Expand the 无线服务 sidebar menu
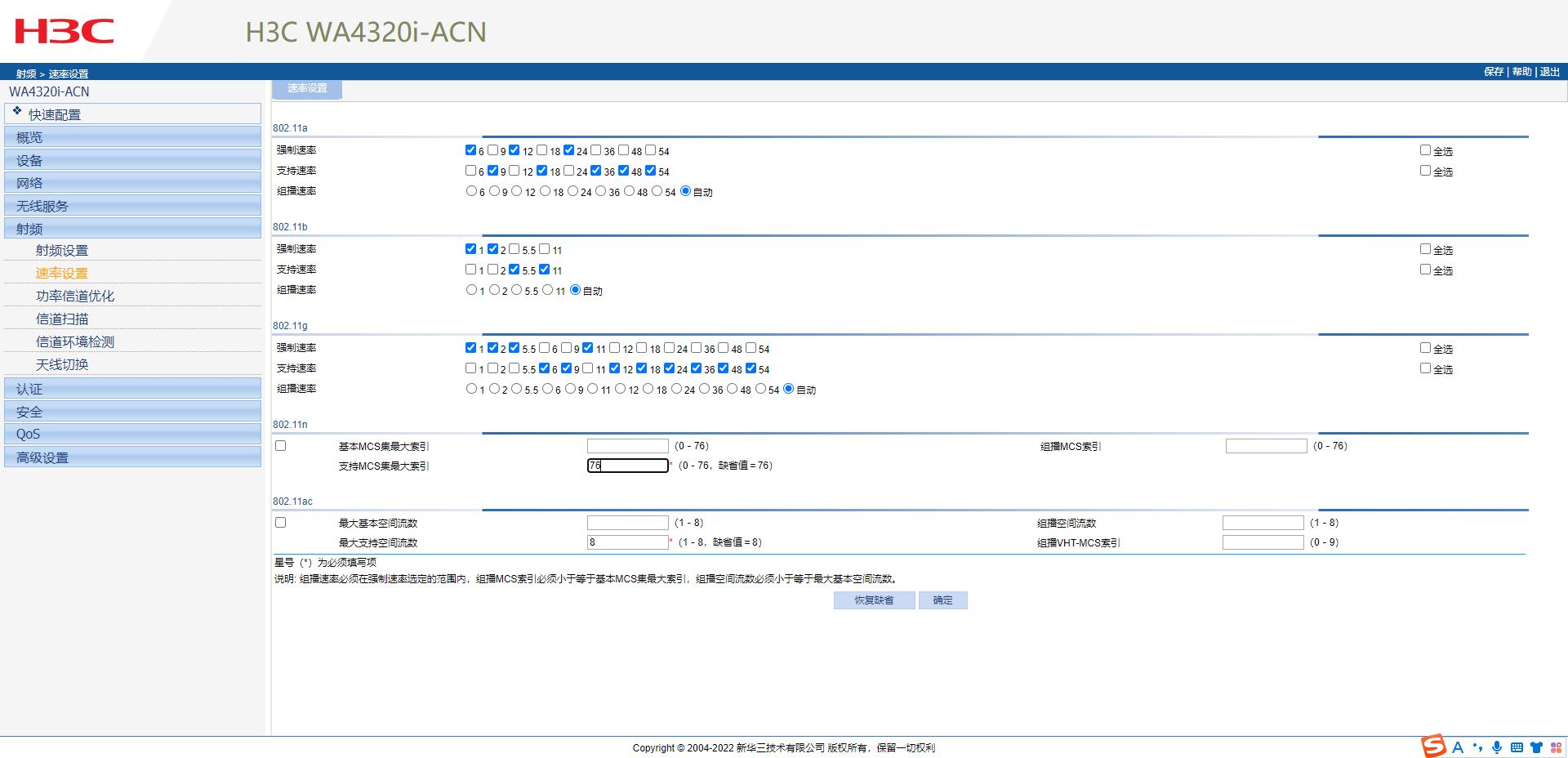The height and width of the screenshot is (758, 1568). tap(133, 206)
